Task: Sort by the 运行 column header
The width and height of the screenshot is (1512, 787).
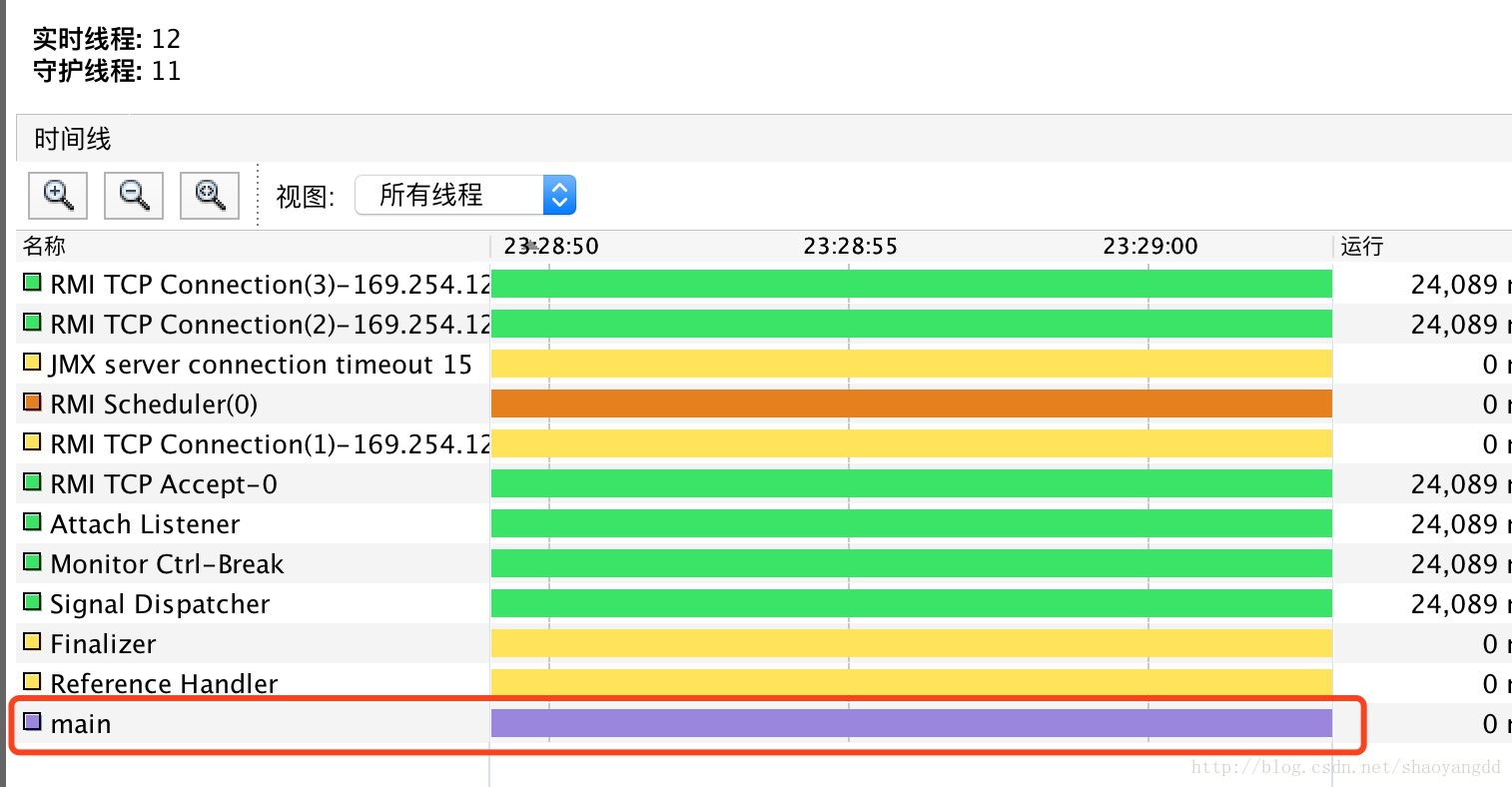Action: coord(1362,246)
